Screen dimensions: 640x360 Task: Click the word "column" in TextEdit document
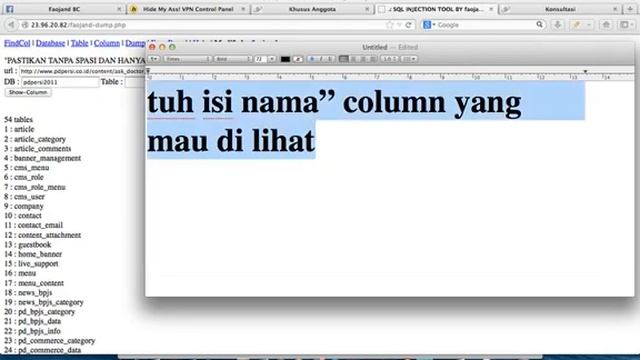click(394, 102)
